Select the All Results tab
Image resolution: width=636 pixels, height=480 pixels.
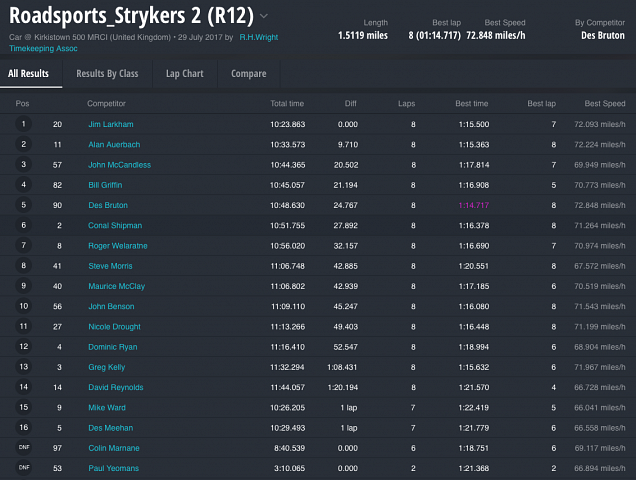[28, 74]
